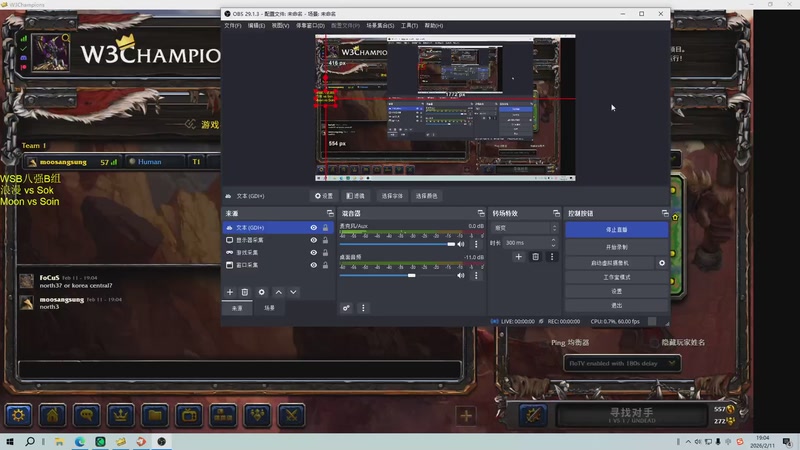The height and width of the screenshot is (450, 800).
Task: Mute the 麦克风/Aux speaker icon
Action: (x=461, y=244)
